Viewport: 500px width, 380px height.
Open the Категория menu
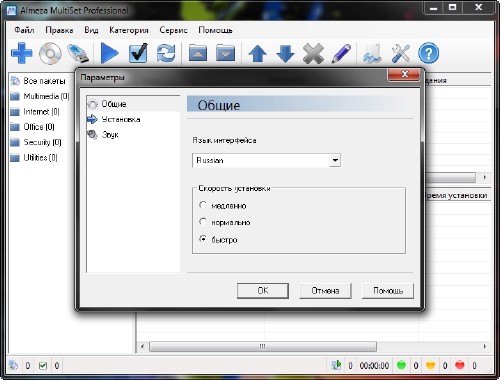pos(129,30)
